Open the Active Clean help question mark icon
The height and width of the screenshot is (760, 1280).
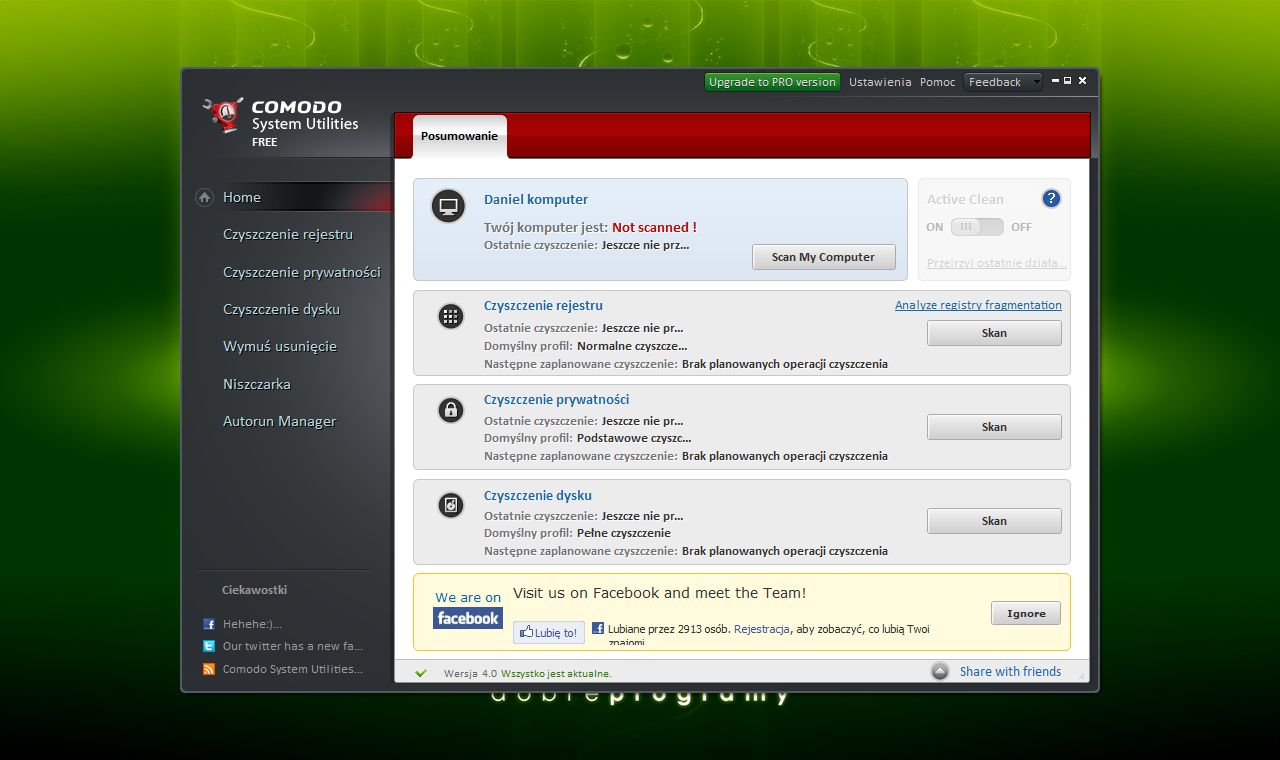[1051, 198]
